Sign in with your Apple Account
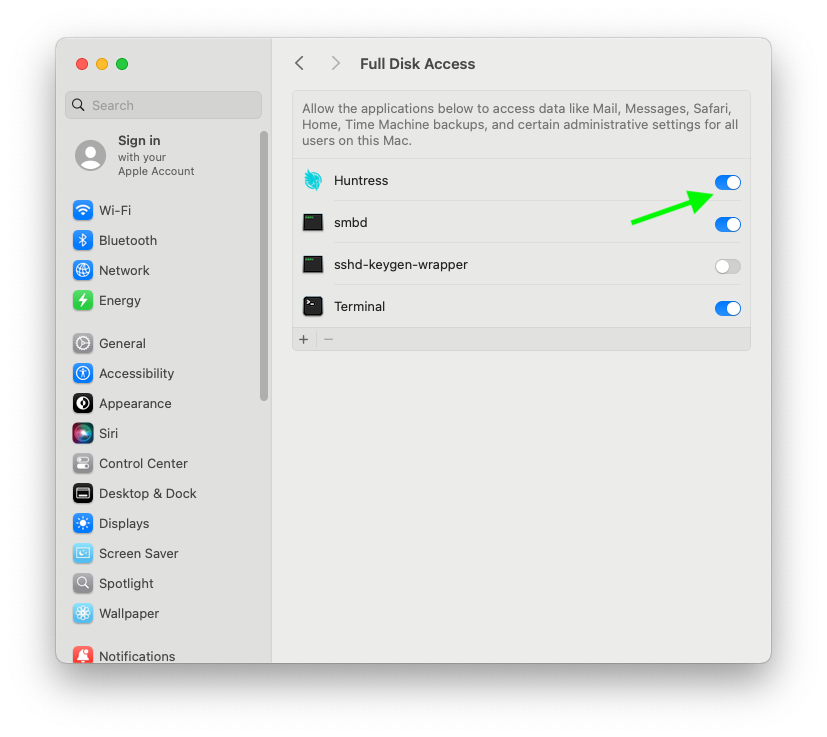This screenshot has height=737, width=827. click(x=156, y=155)
